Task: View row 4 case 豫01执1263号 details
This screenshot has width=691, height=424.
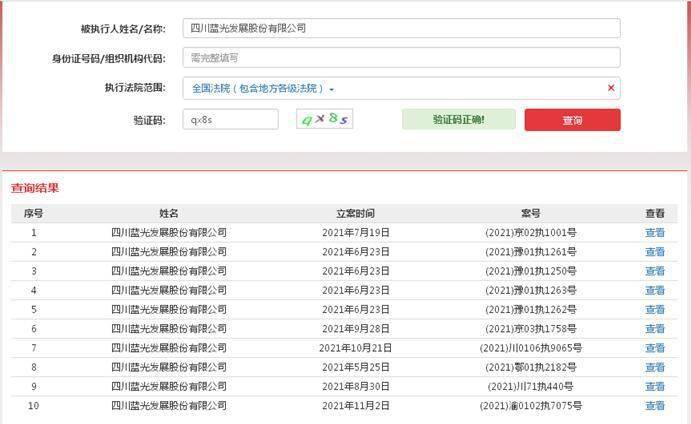Action: (x=654, y=291)
